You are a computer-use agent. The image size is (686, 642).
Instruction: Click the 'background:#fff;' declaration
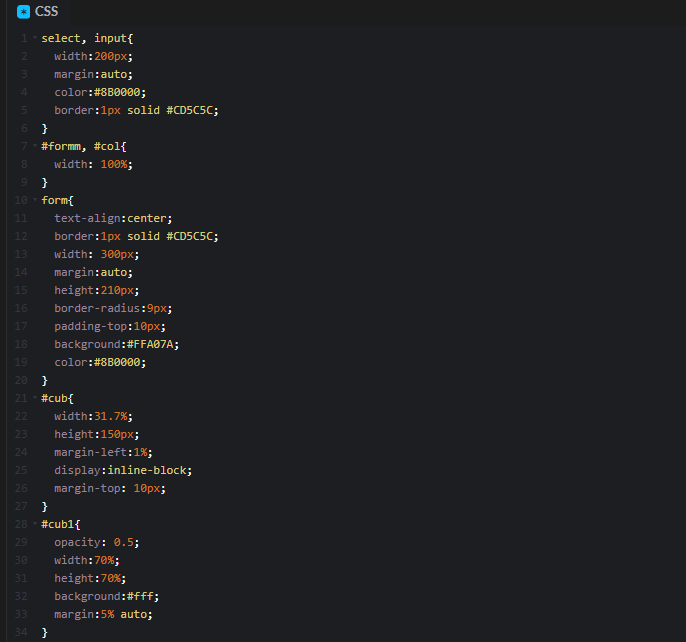click(x=106, y=596)
